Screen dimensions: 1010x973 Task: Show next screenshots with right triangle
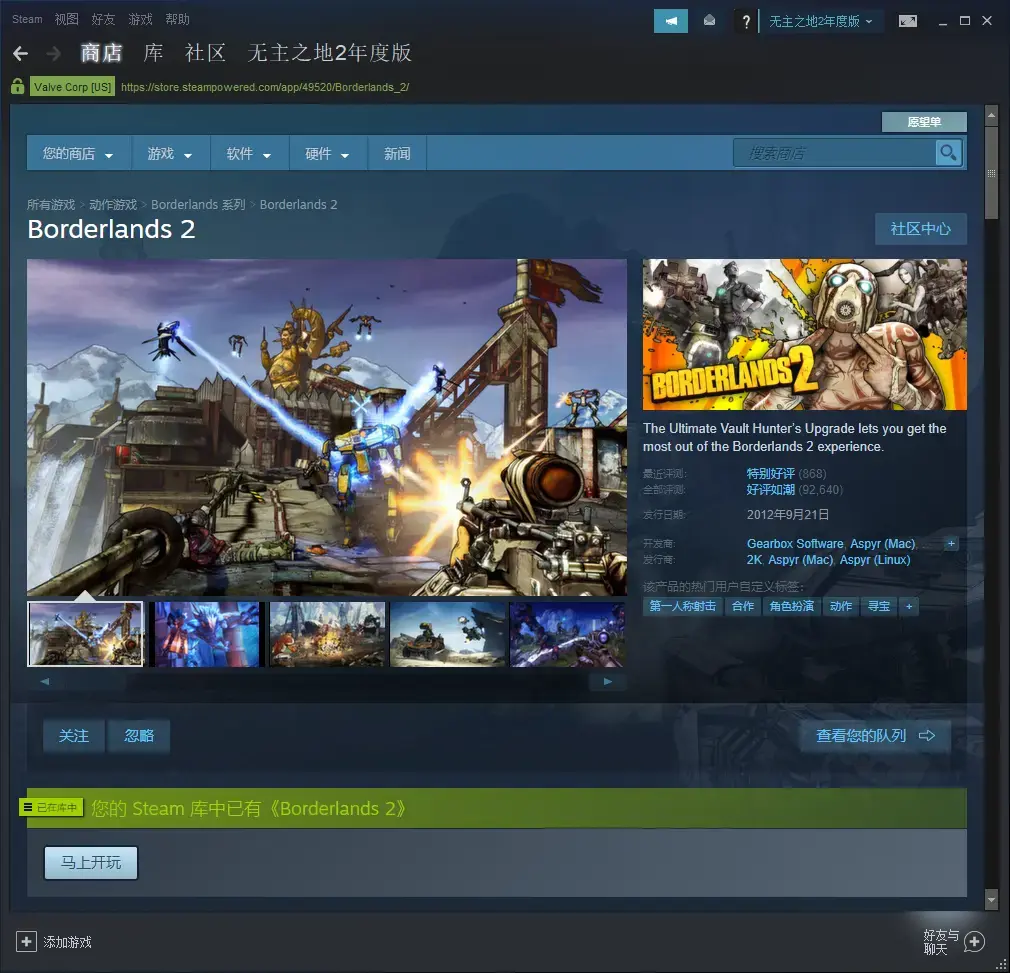[x=607, y=681]
